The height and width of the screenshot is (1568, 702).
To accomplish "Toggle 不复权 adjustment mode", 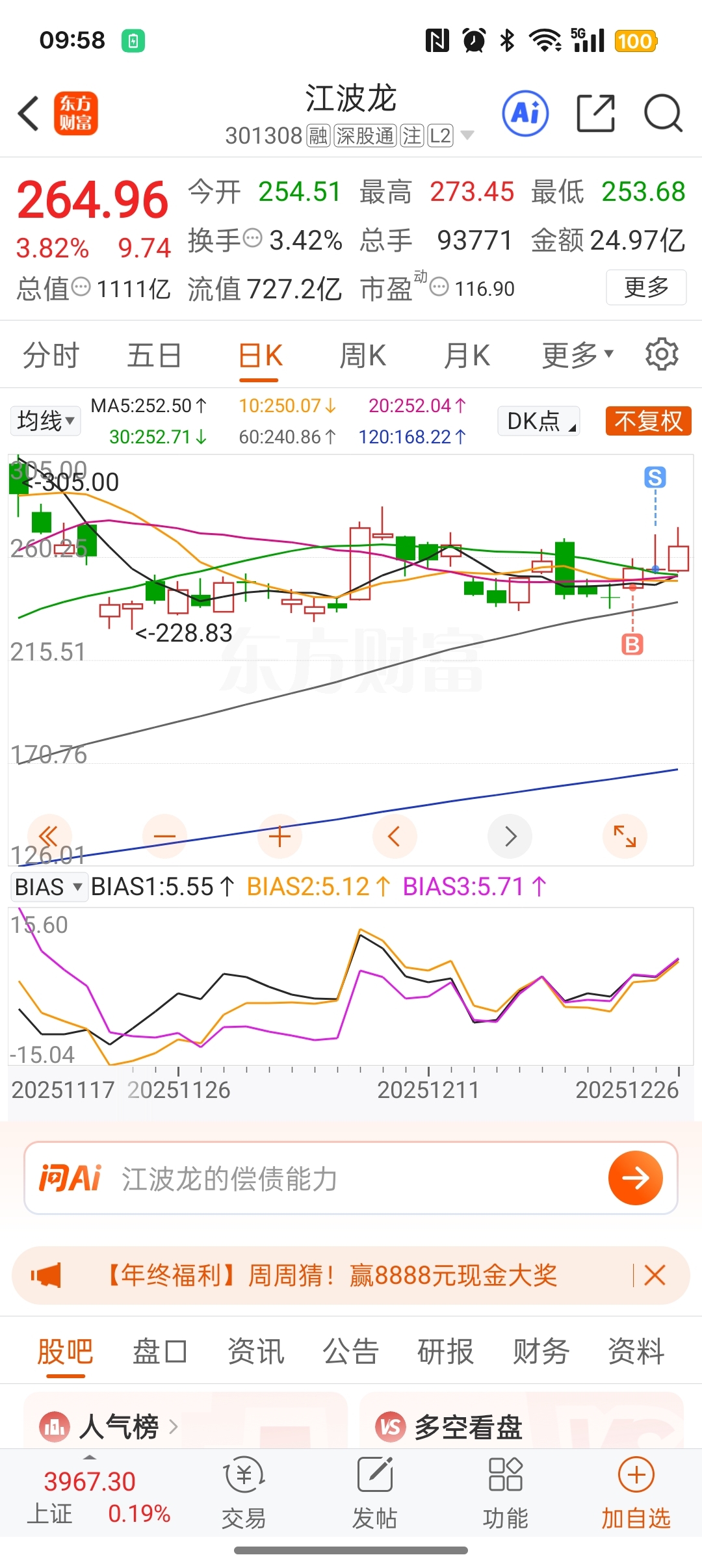I will (x=648, y=421).
